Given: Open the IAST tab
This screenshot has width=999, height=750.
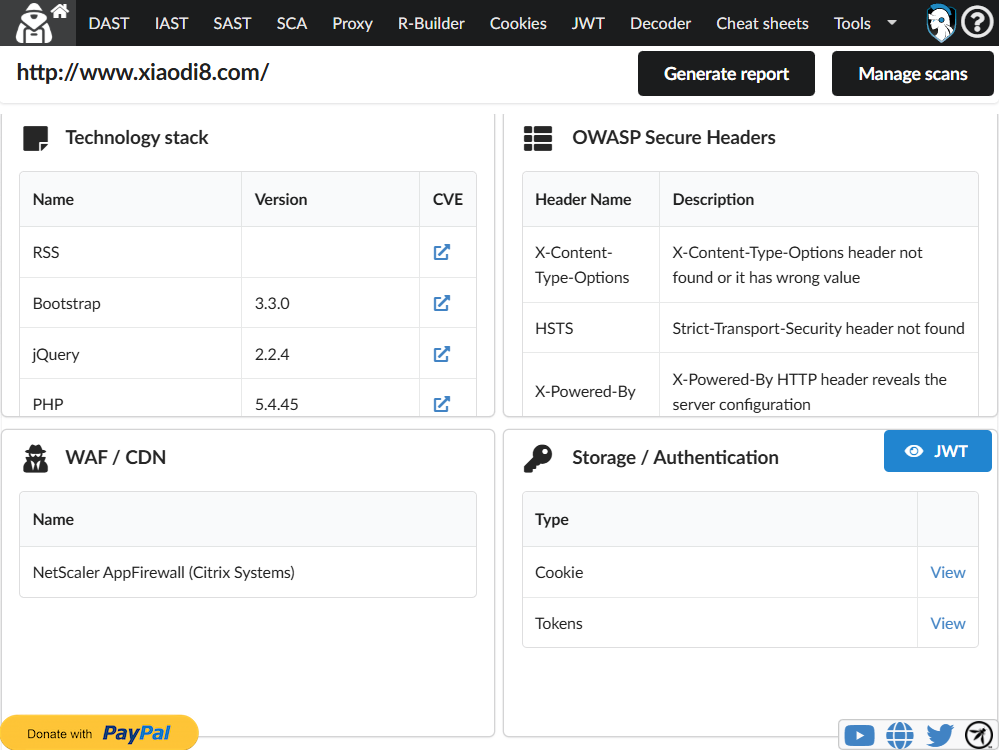Looking at the screenshot, I should (x=171, y=24).
